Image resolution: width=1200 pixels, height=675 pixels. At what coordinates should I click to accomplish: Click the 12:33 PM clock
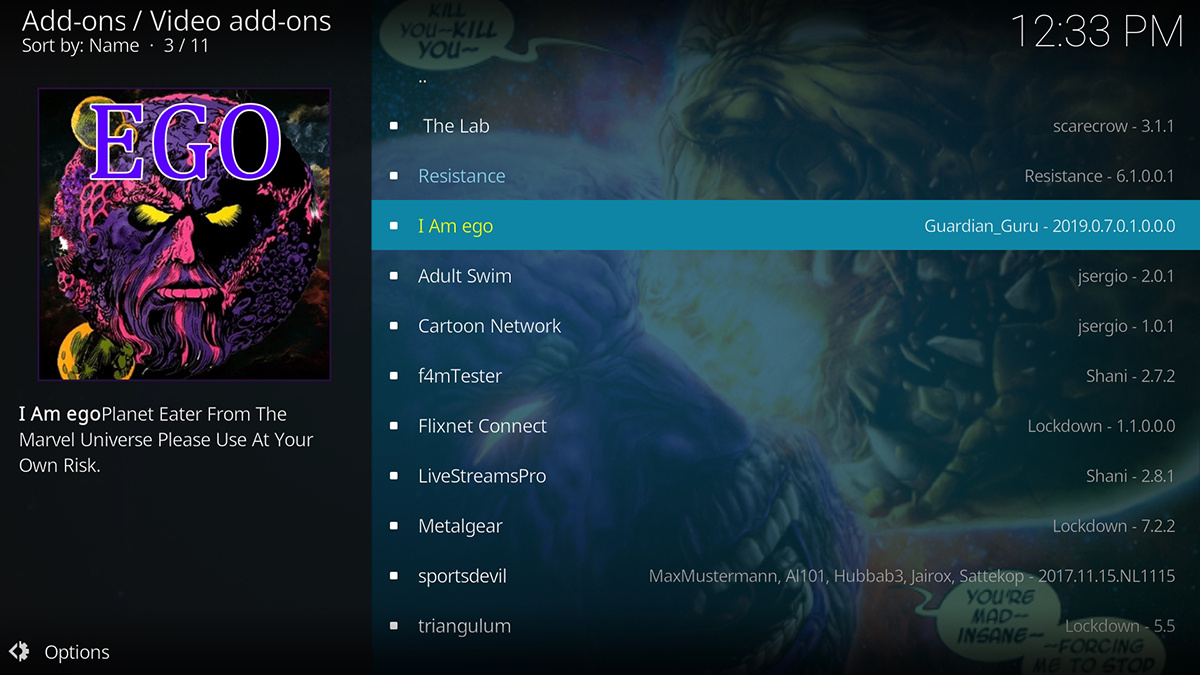(x=1097, y=31)
